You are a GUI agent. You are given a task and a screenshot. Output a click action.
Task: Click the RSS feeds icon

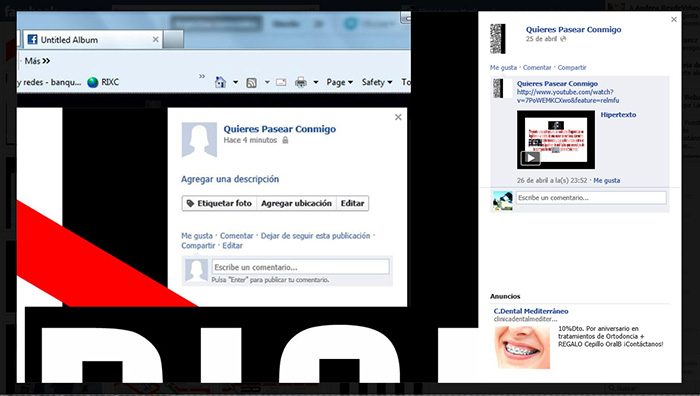(252, 83)
